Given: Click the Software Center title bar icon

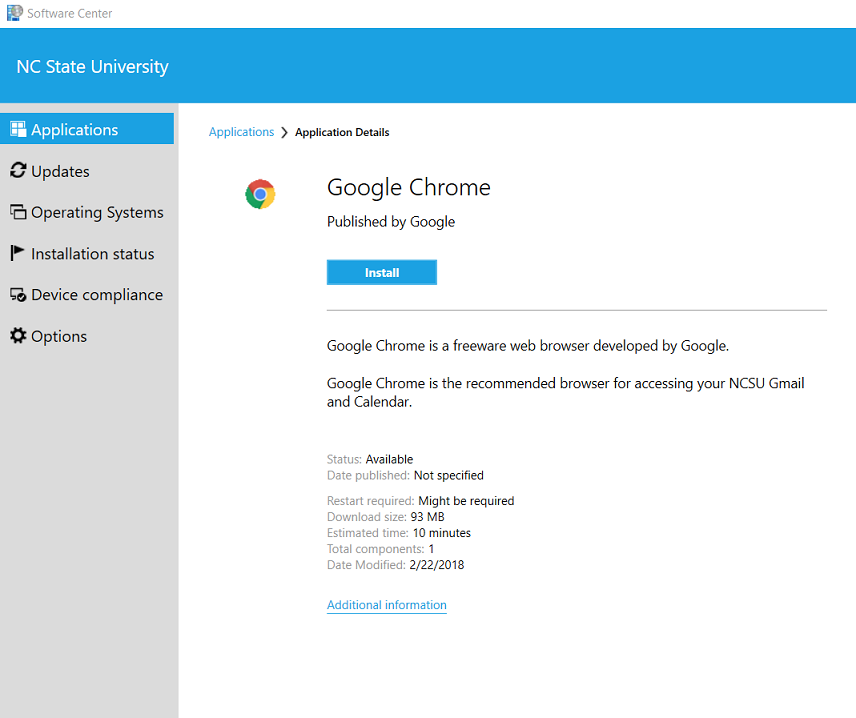Looking at the screenshot, I should pyautogui.click(x=15, y=13).
